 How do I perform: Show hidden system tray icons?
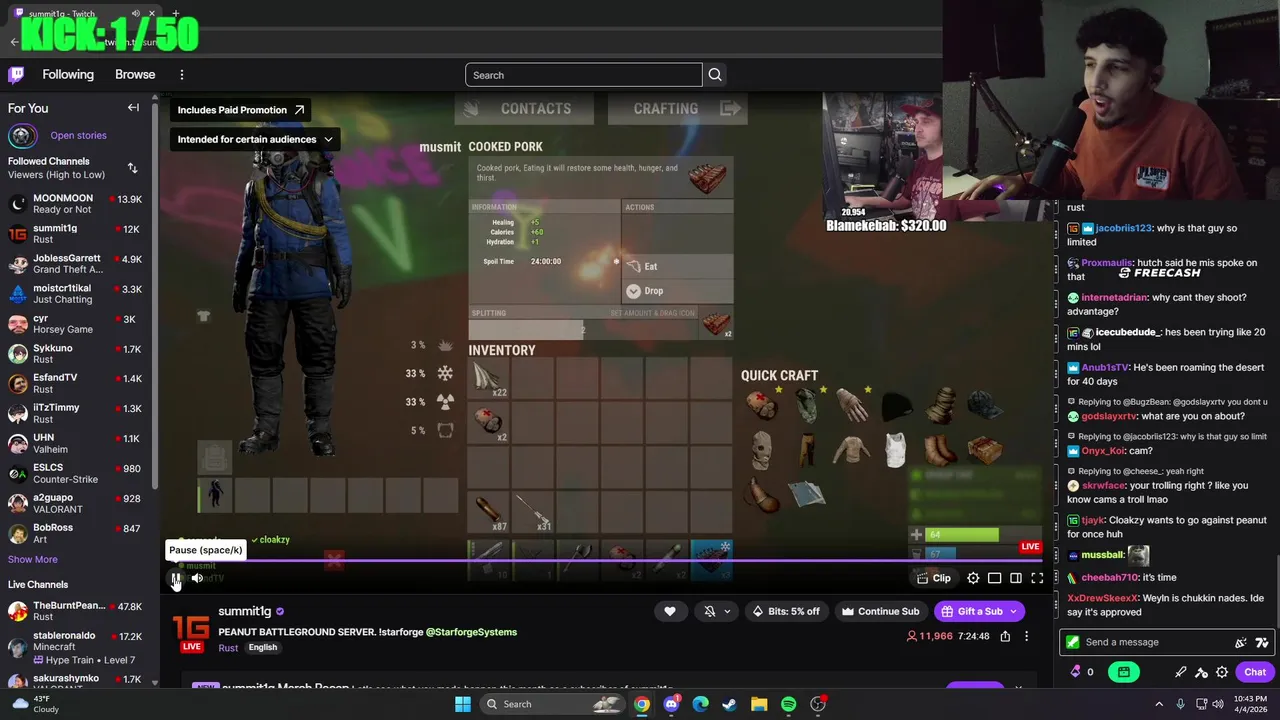(1159, 704)
